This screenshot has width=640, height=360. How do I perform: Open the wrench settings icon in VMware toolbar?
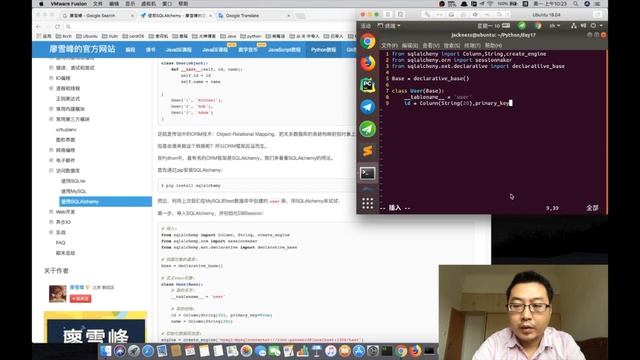click(x=427, y=15)
